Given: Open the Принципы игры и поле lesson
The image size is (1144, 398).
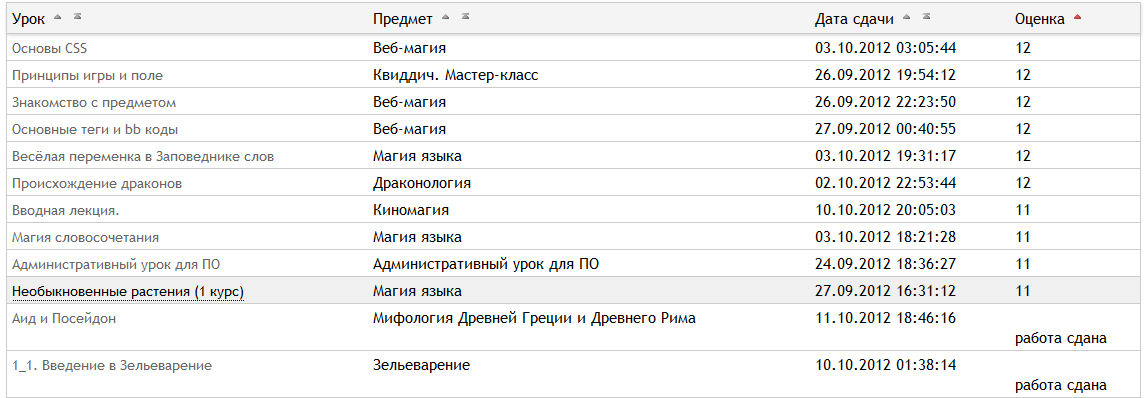Looking at the screenshot, I should (88, 76).
